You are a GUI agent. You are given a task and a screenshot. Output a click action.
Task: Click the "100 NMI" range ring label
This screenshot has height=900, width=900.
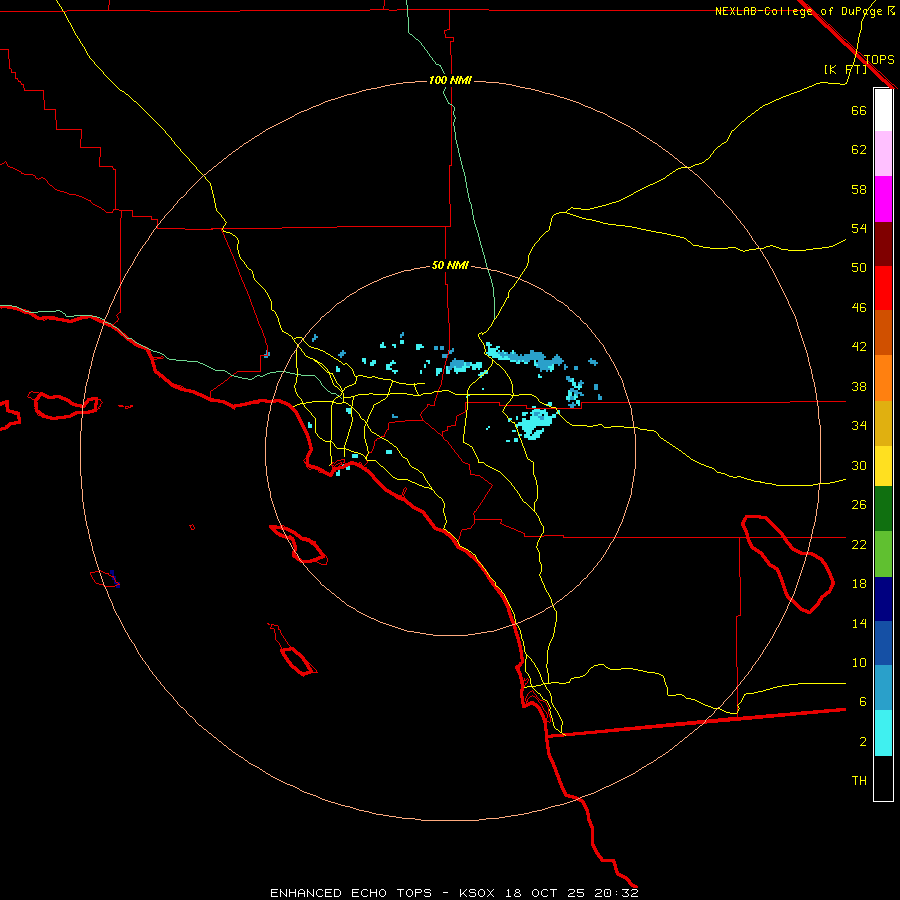(450, 80)
